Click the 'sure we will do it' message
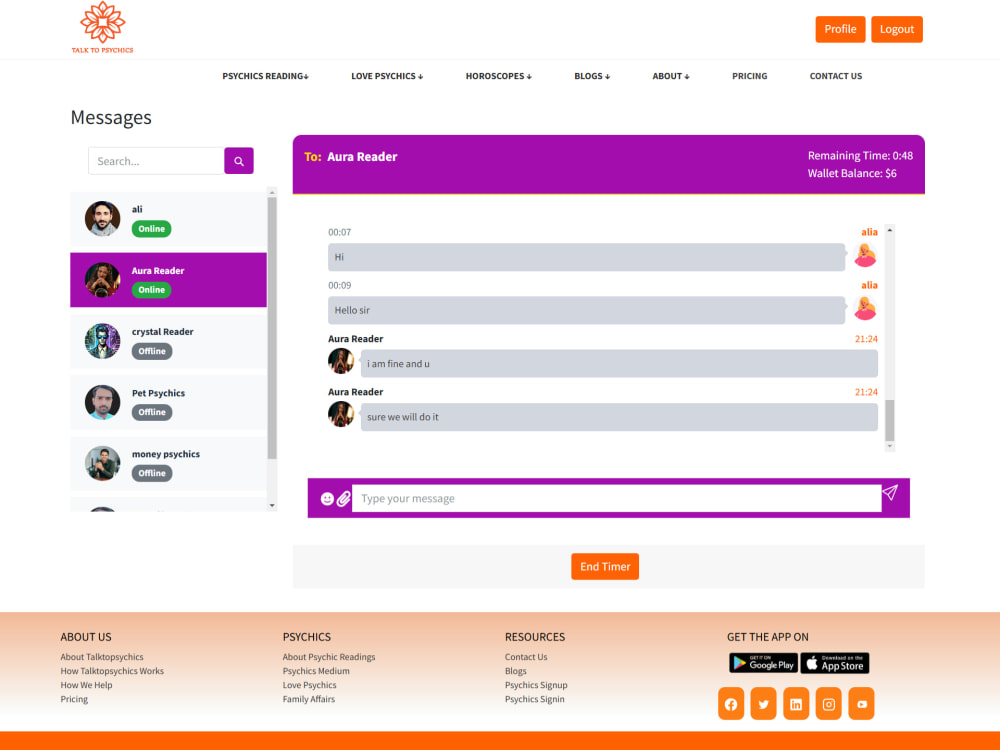This screenshot has width=1000, height=750. tap(619, 416)
